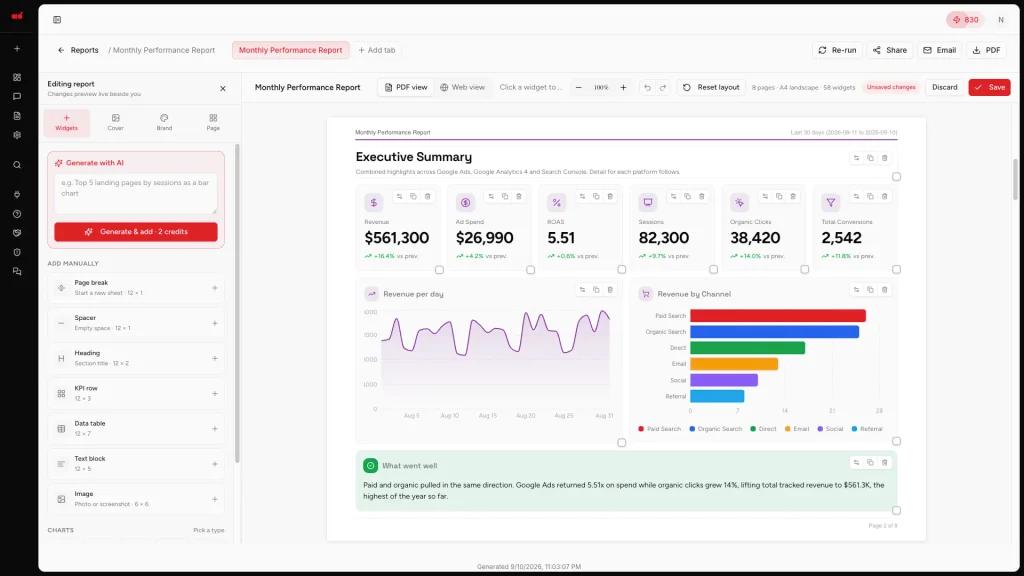The height and width of the screenshot is (576, 1024).
Task: Duplicate the Ad Spend KPI card
Action: click(505, 197)
